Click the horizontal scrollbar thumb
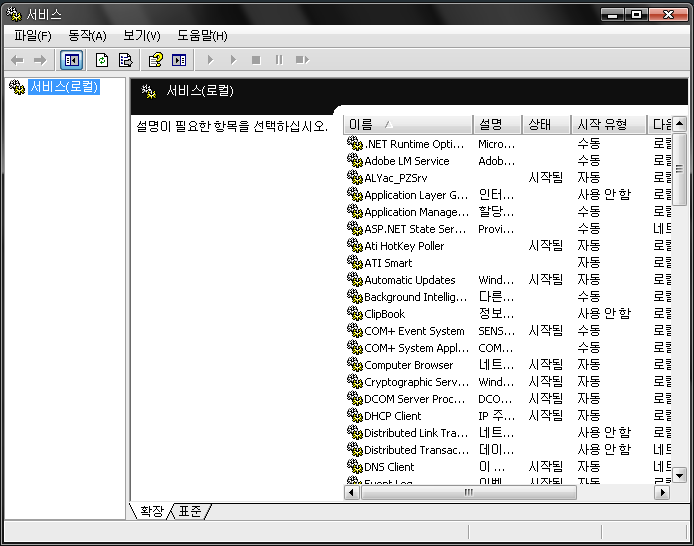This screenshot has height=546, width=694. [469, 492]
